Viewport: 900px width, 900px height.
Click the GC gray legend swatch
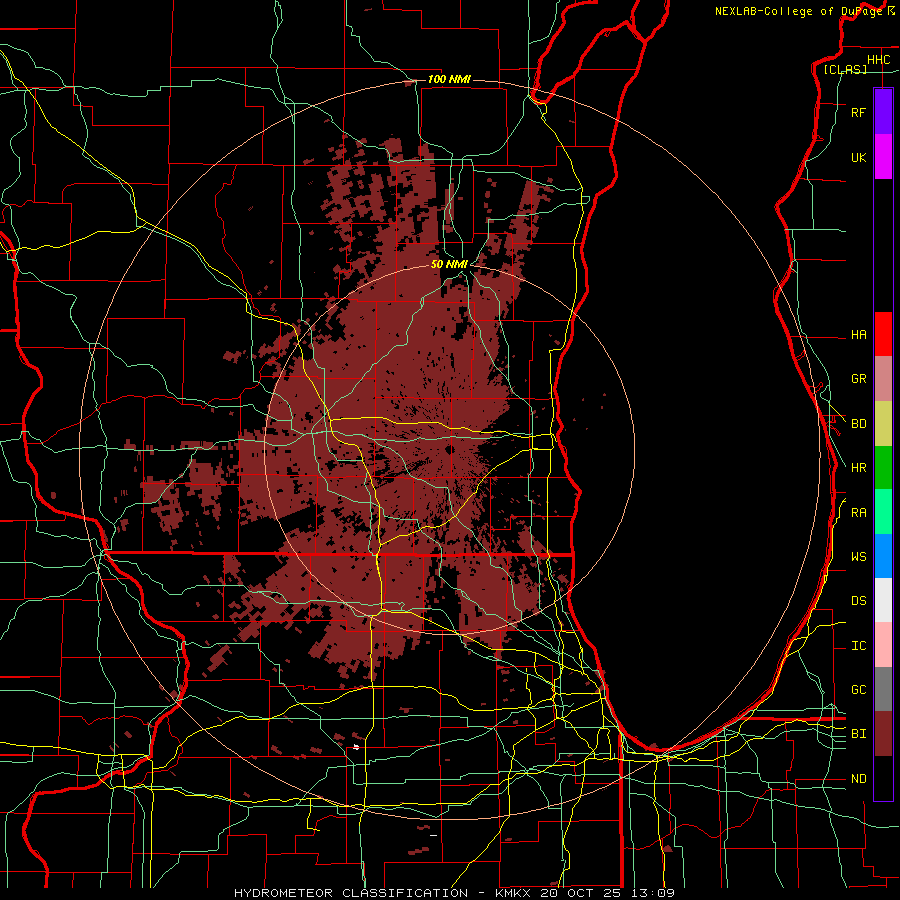[x=883, y=689]
